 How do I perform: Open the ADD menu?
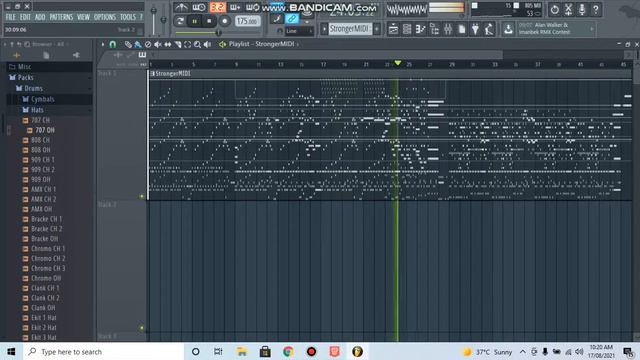tap(40, 17)
